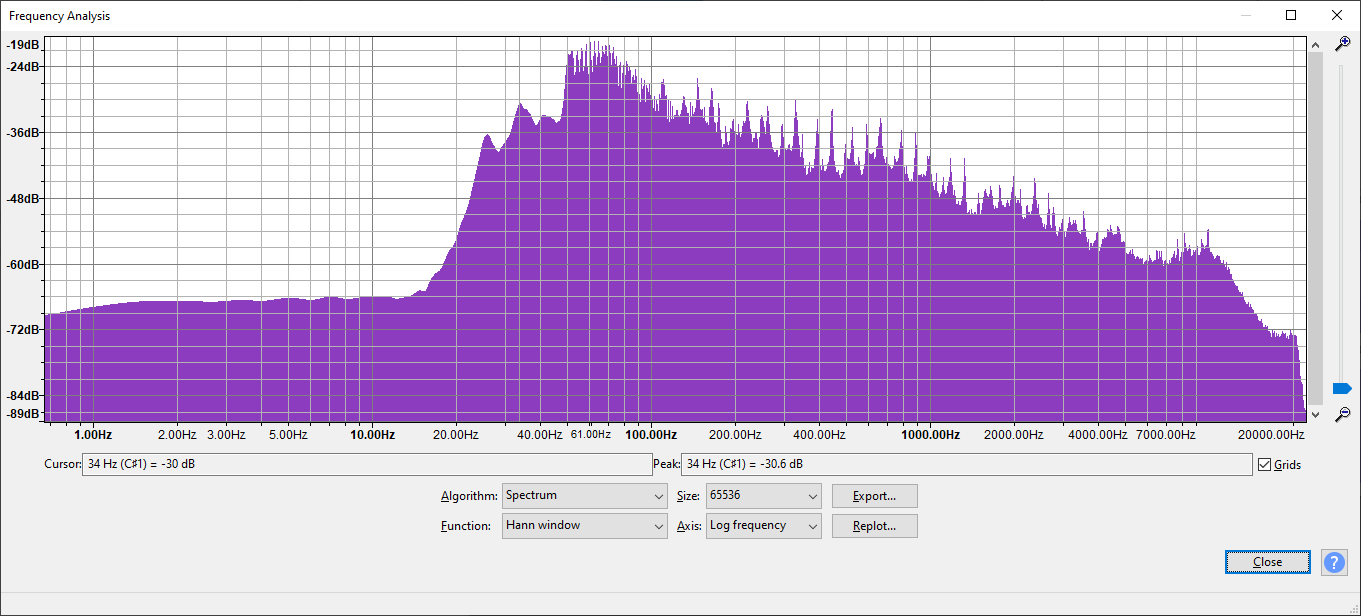Click the Close button at bottom right
Image resolution: width=1361 pixels, height=616 pixels.
click(1267, 562)
